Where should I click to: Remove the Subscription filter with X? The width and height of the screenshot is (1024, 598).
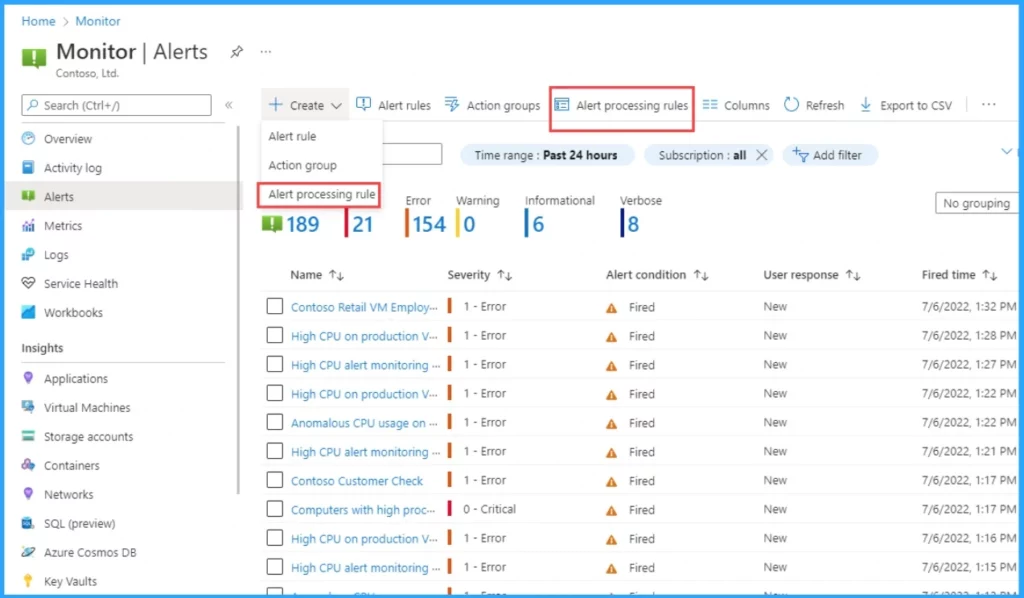coord(761,155)
